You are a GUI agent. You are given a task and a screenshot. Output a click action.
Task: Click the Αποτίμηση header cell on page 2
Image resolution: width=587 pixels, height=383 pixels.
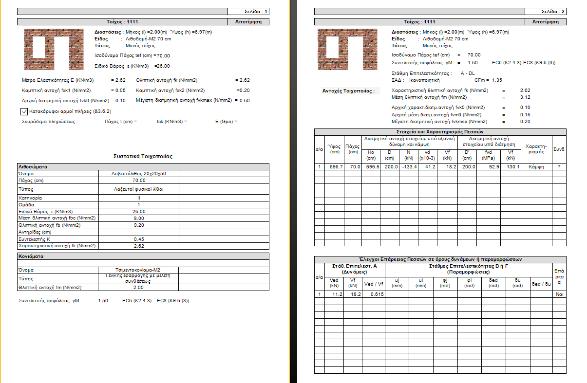545,22
